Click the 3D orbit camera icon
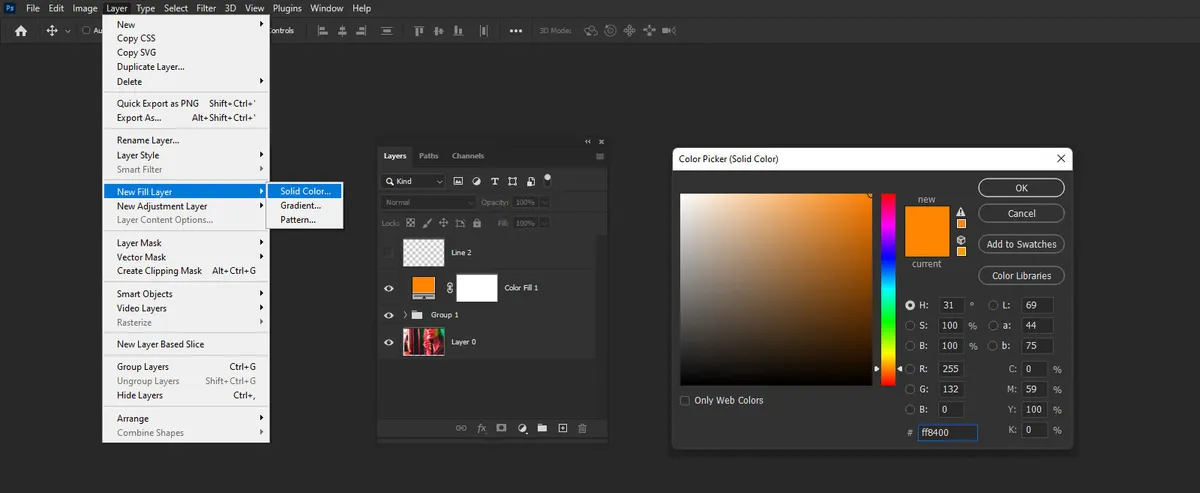Image resolution: width=1200 pixels, height=493 pixels. click(x=590, y=31)
